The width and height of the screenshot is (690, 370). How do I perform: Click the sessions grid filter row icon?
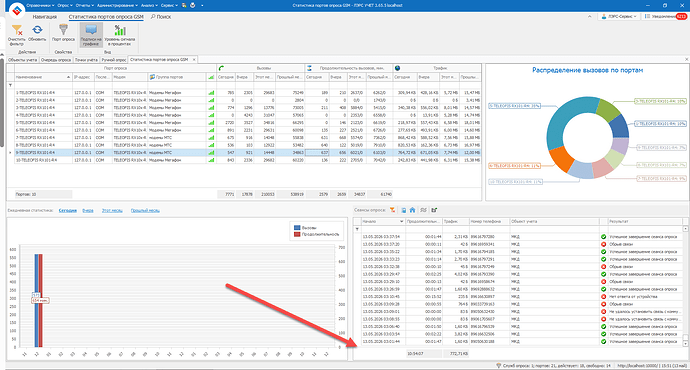click(x=357, y=229)
